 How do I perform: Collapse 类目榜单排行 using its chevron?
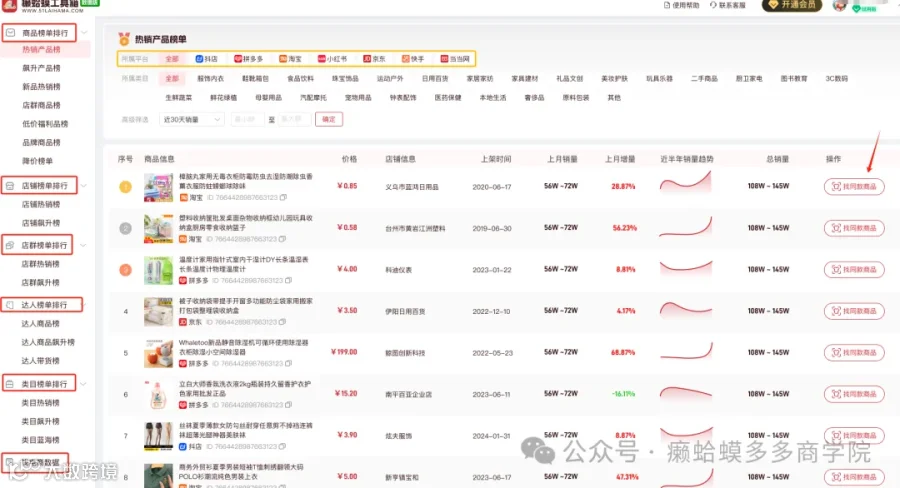pos(84,384)
